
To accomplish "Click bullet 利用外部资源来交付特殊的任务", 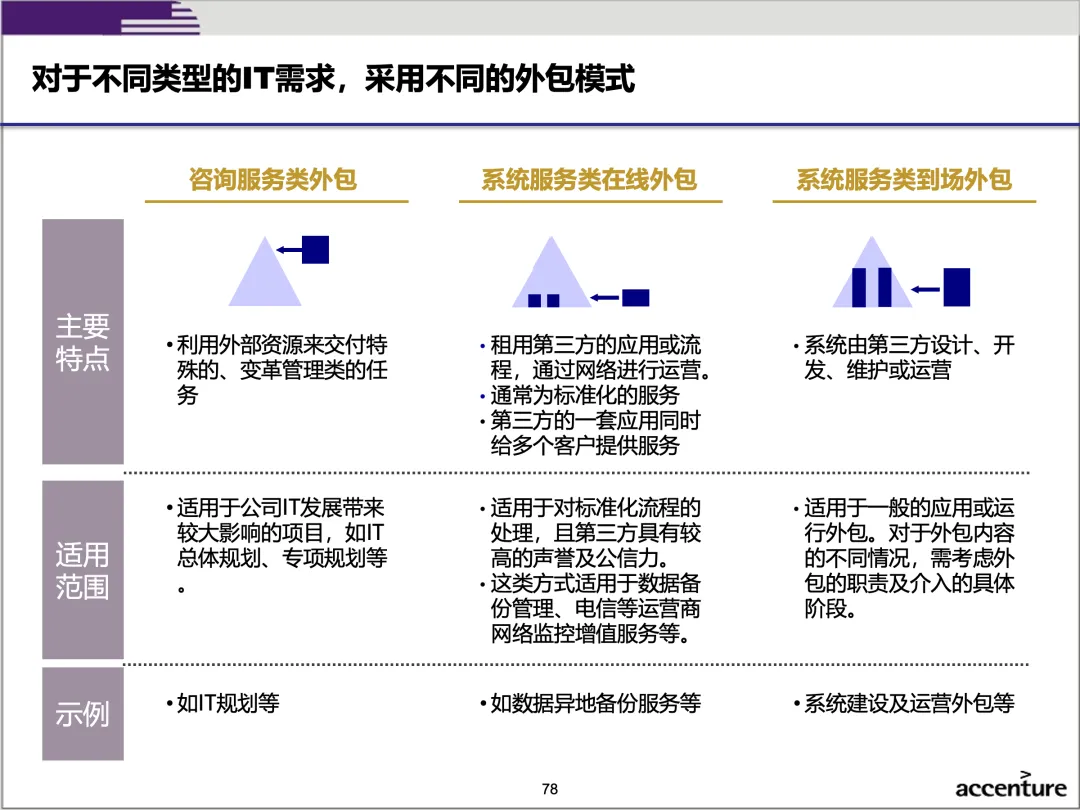I will [x=277, y=370].
